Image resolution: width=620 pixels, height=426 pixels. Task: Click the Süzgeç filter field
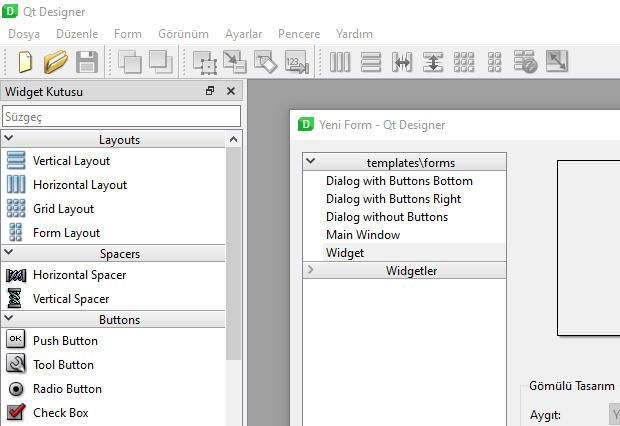(x=121, y=117)
